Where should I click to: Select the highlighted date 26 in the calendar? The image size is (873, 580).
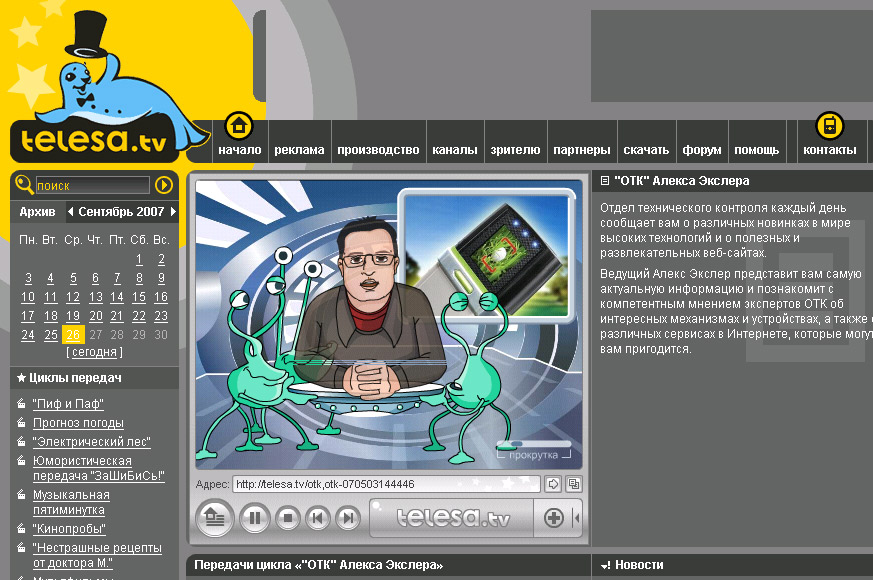(73, 335)
